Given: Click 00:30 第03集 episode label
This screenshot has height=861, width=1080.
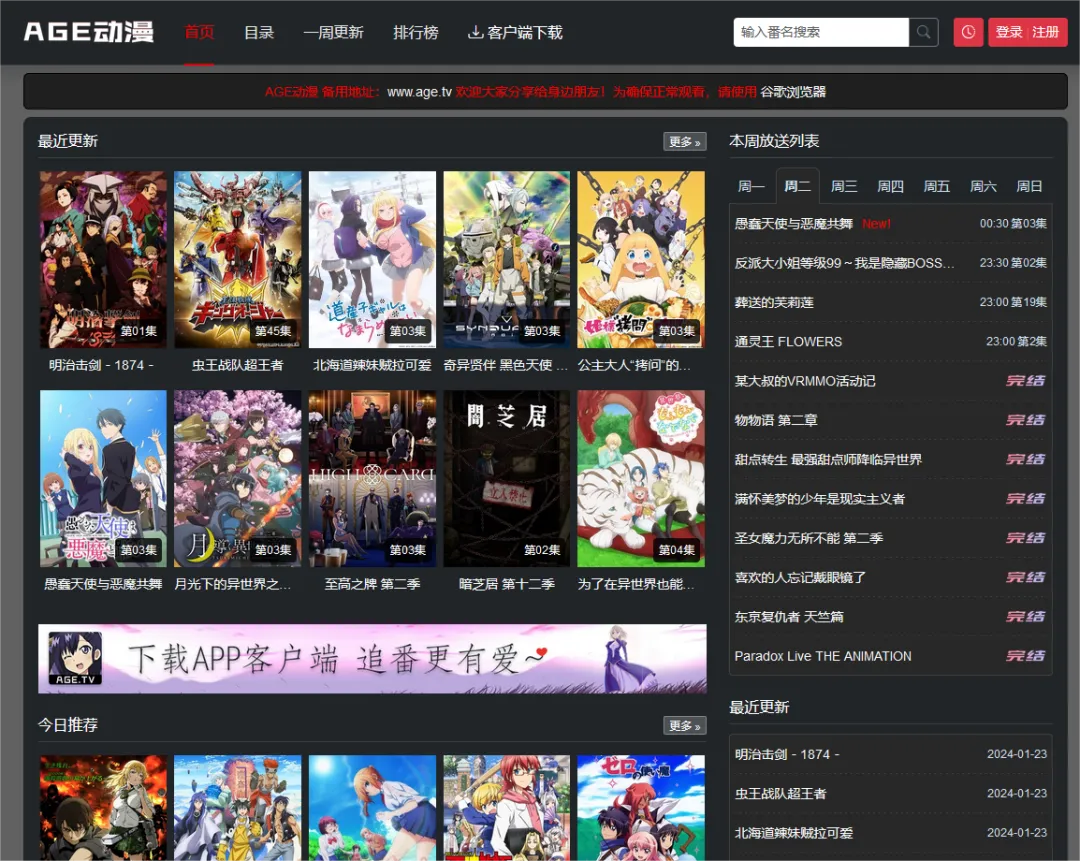Looking at the screenshot, I should (1013, 224).
